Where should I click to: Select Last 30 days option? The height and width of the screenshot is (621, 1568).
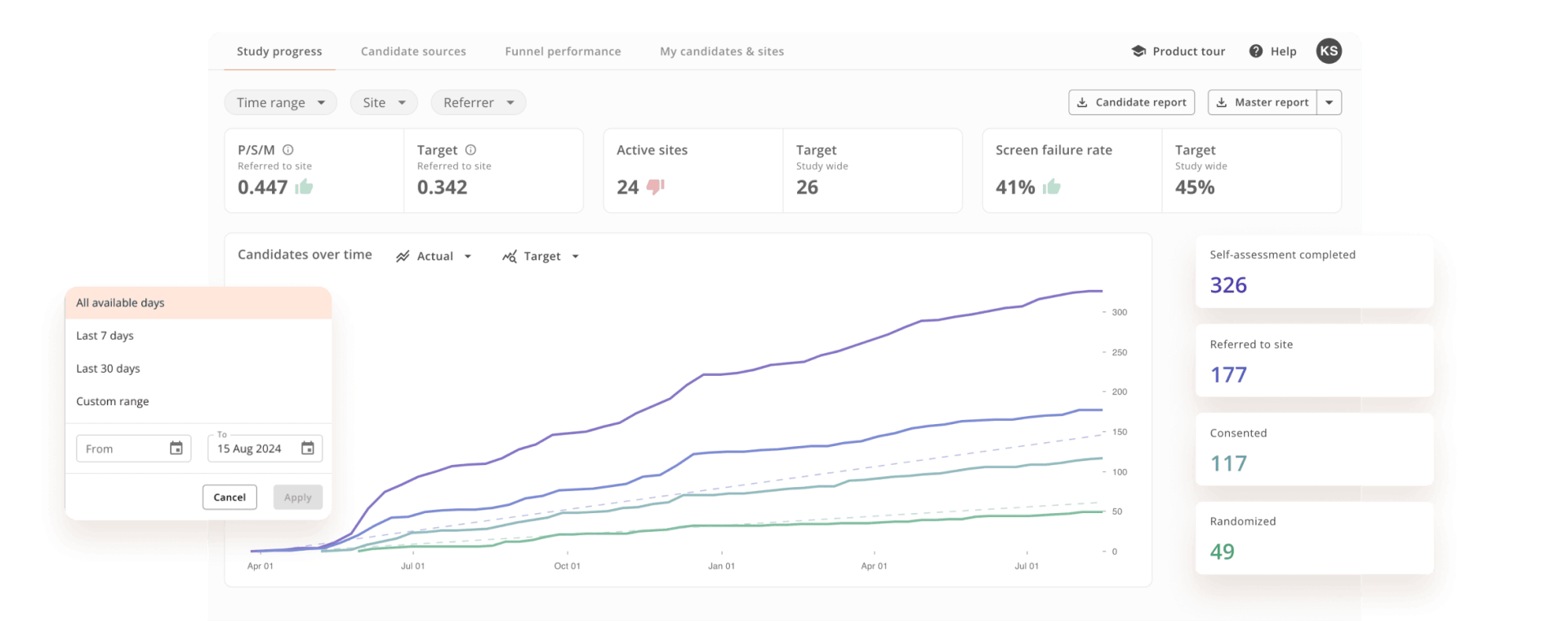click(109, 369)
